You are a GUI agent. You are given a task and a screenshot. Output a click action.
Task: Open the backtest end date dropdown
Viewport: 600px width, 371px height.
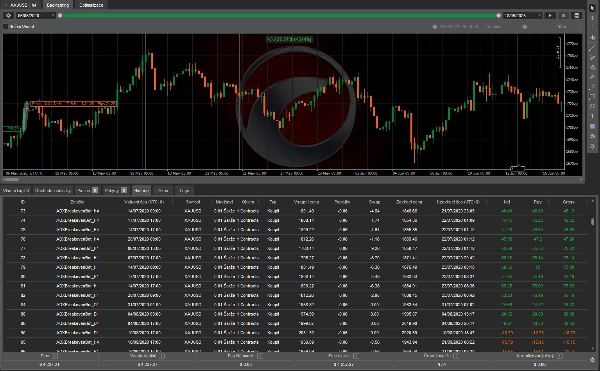tap(523, 15)
